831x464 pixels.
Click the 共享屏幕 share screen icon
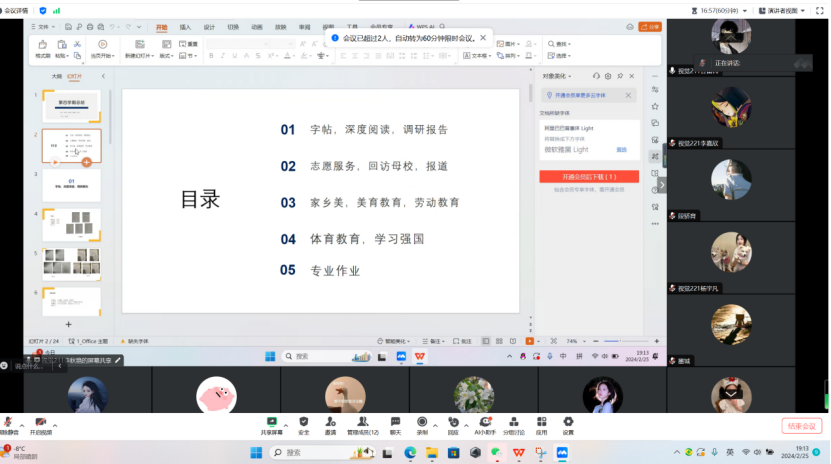point(270,423)
